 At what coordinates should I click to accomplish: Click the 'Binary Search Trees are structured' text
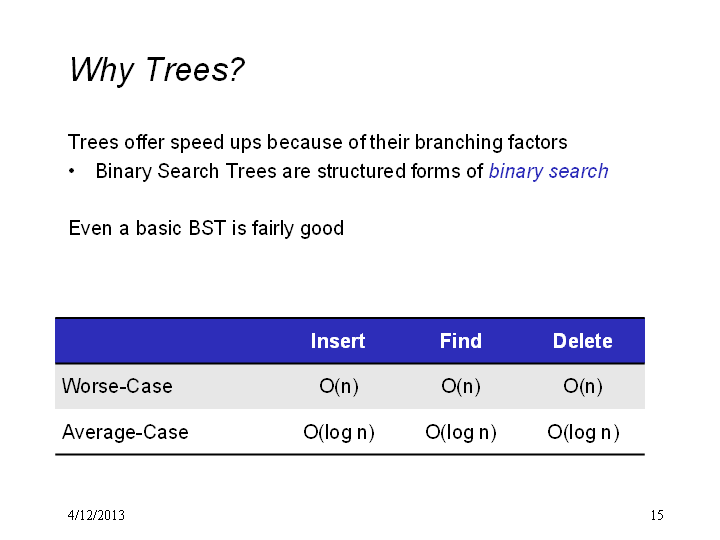coord(251,171)
